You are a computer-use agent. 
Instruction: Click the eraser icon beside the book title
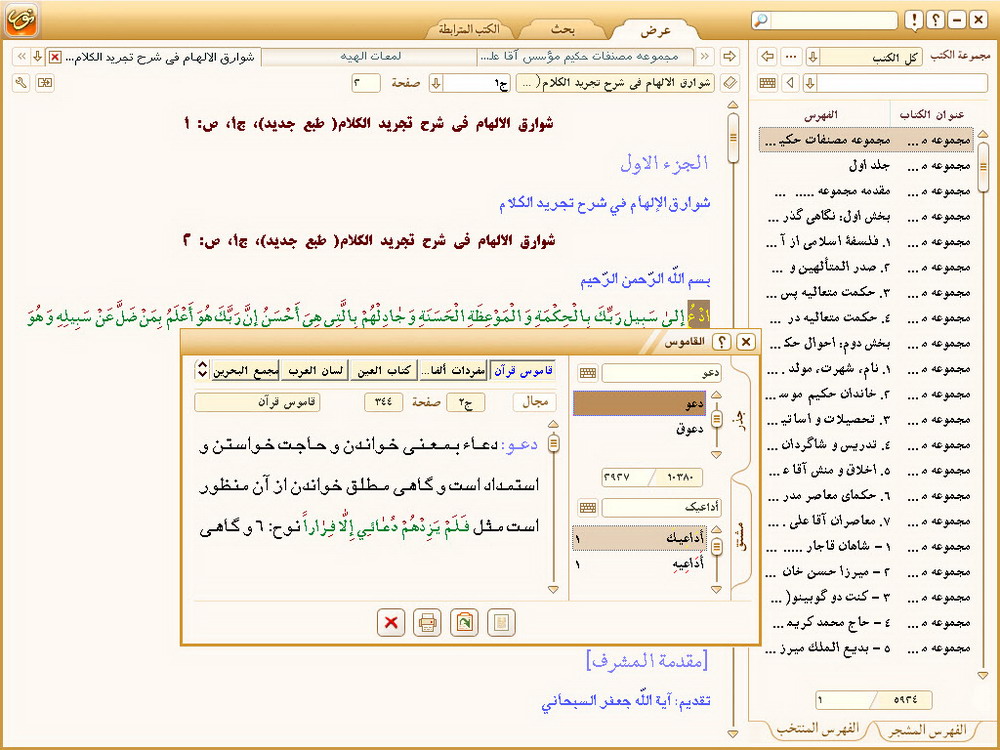729,82
